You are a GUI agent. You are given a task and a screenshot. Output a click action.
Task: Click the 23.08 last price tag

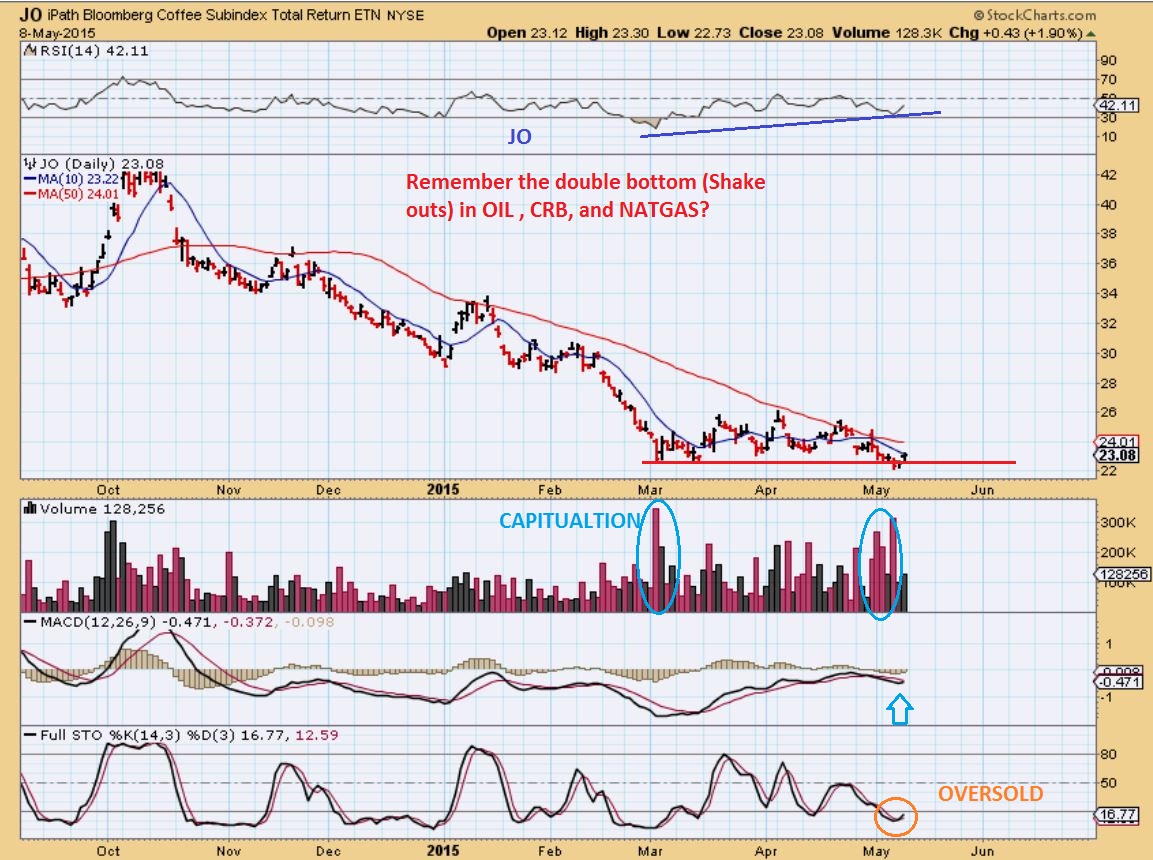click(1118, 455)
